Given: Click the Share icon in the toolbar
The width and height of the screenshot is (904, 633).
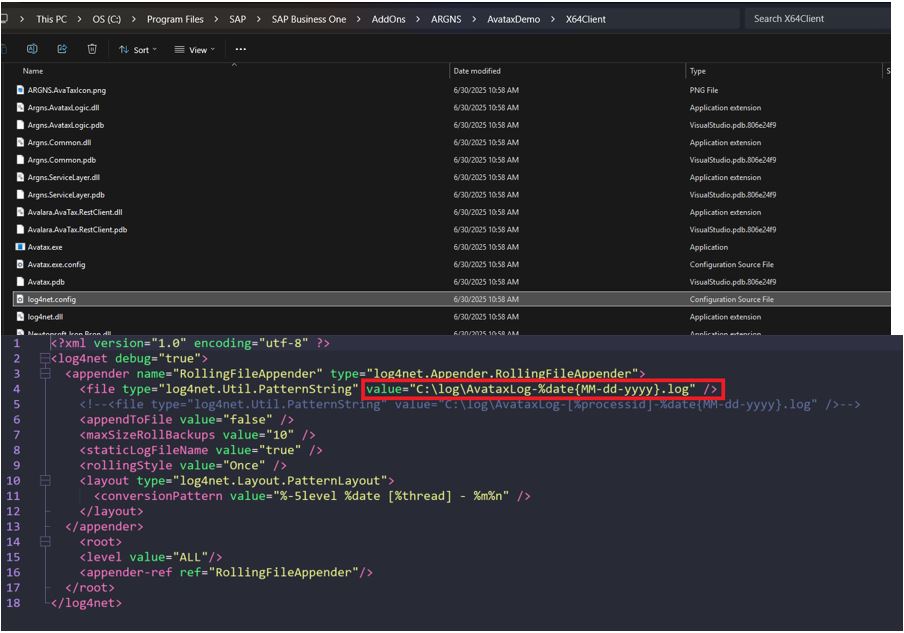Looking at the screenshot, I should click(x=62, y=49).
